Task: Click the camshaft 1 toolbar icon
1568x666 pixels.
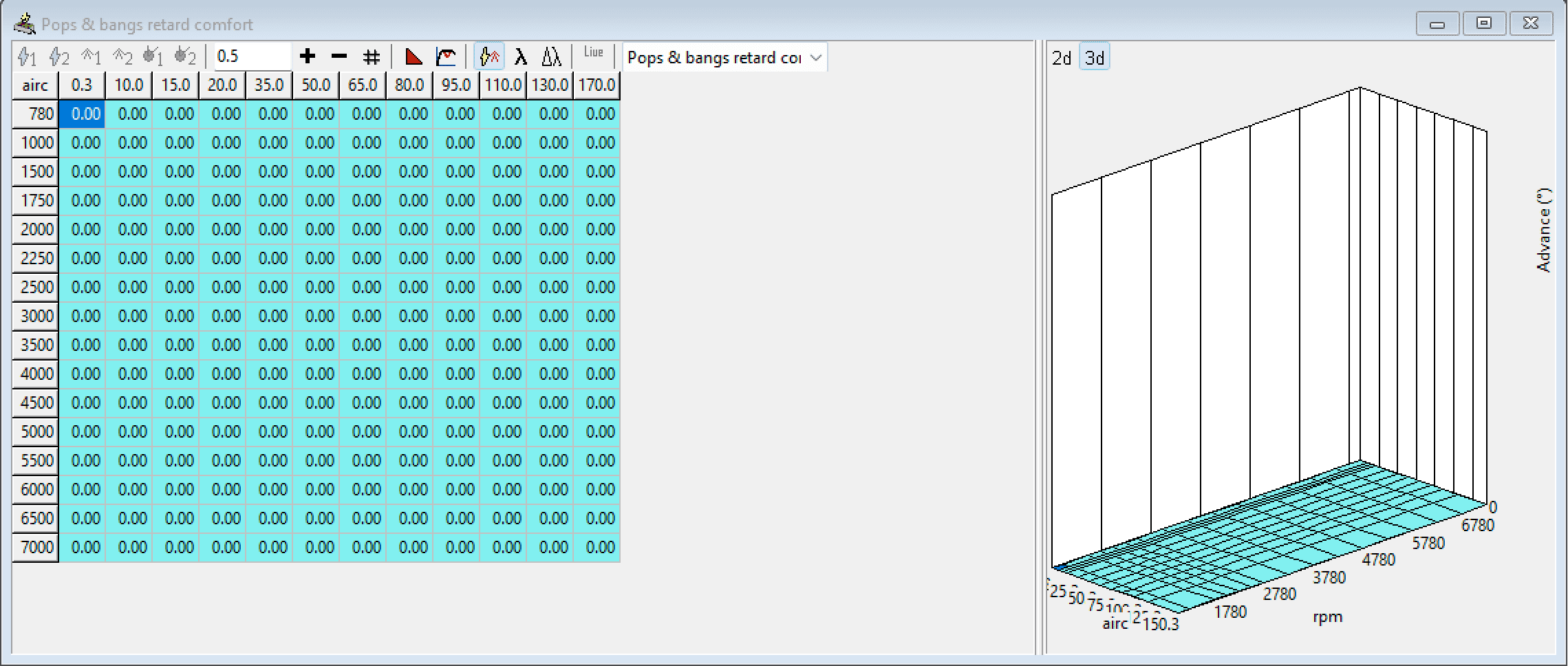Action: 91,56
